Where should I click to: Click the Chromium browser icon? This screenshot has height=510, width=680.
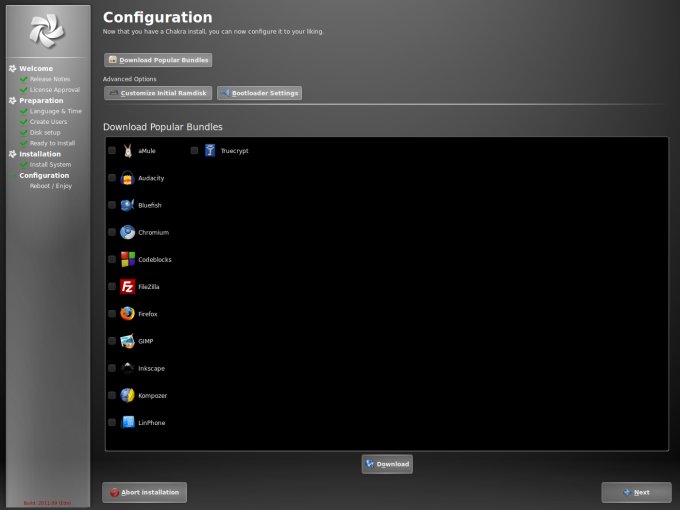(x=128, y=232)
